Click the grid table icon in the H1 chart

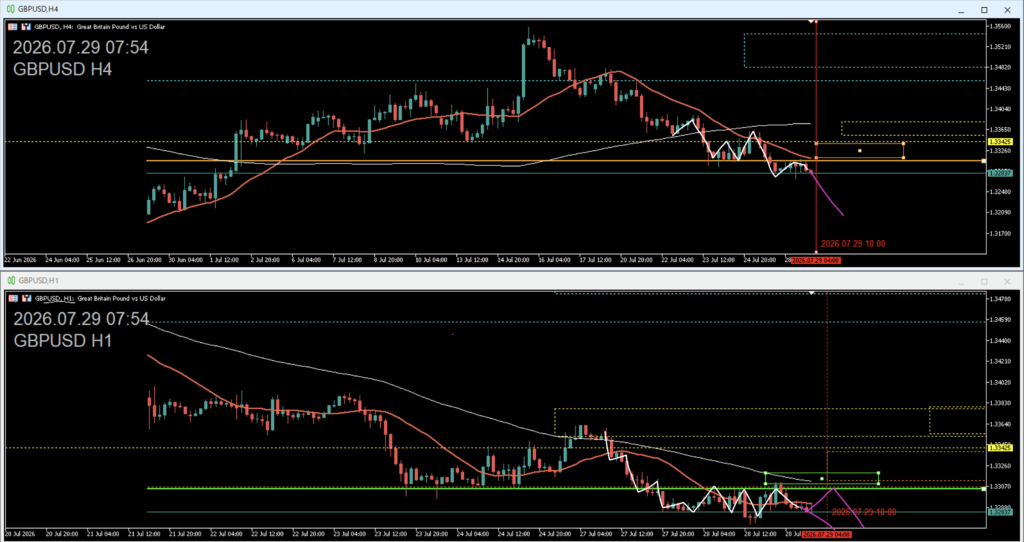click(13, 298)
